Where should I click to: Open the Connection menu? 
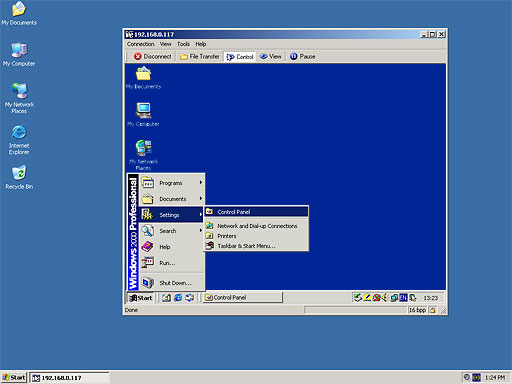click(140, 44)
